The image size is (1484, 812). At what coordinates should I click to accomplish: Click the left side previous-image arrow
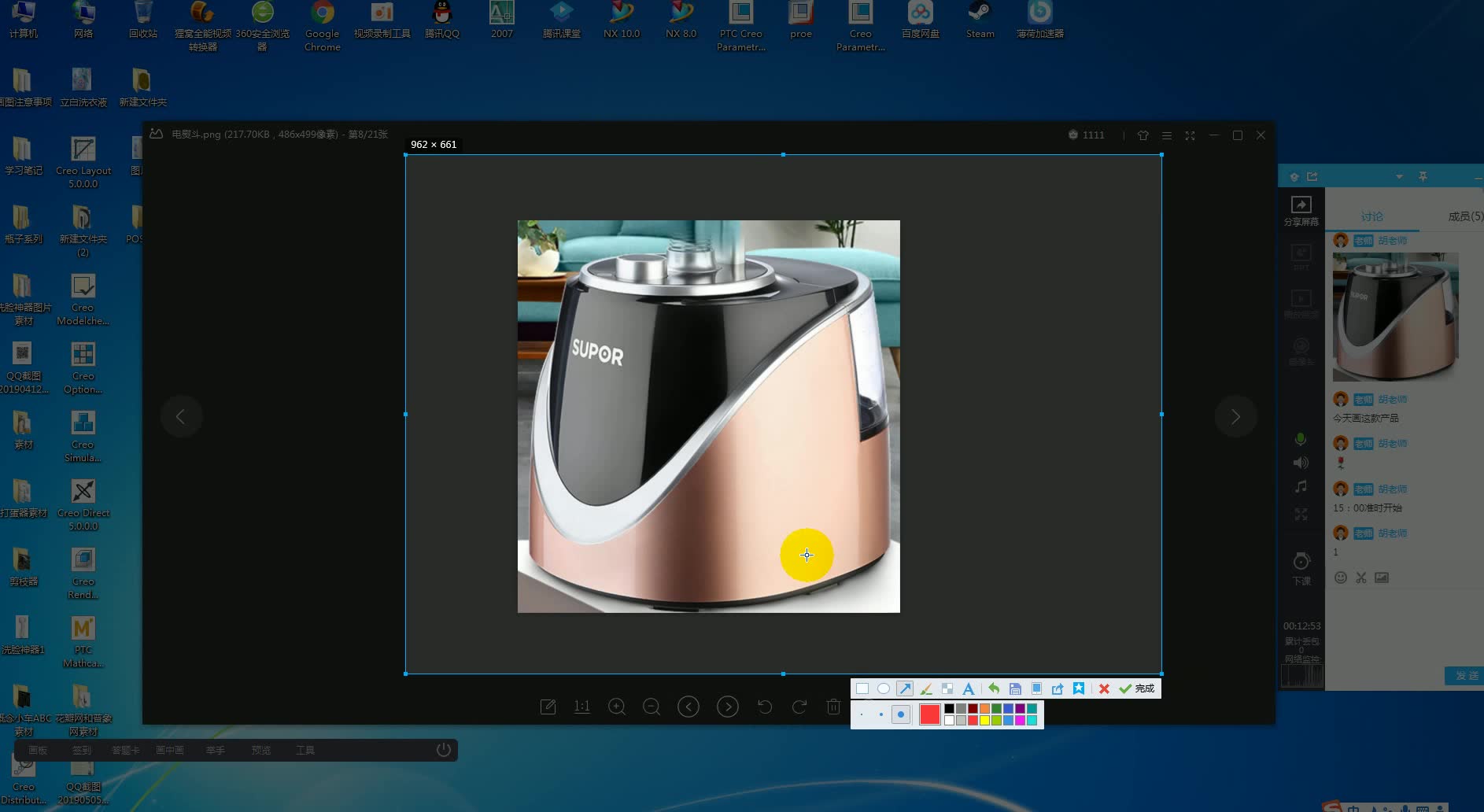pos(181,416)
